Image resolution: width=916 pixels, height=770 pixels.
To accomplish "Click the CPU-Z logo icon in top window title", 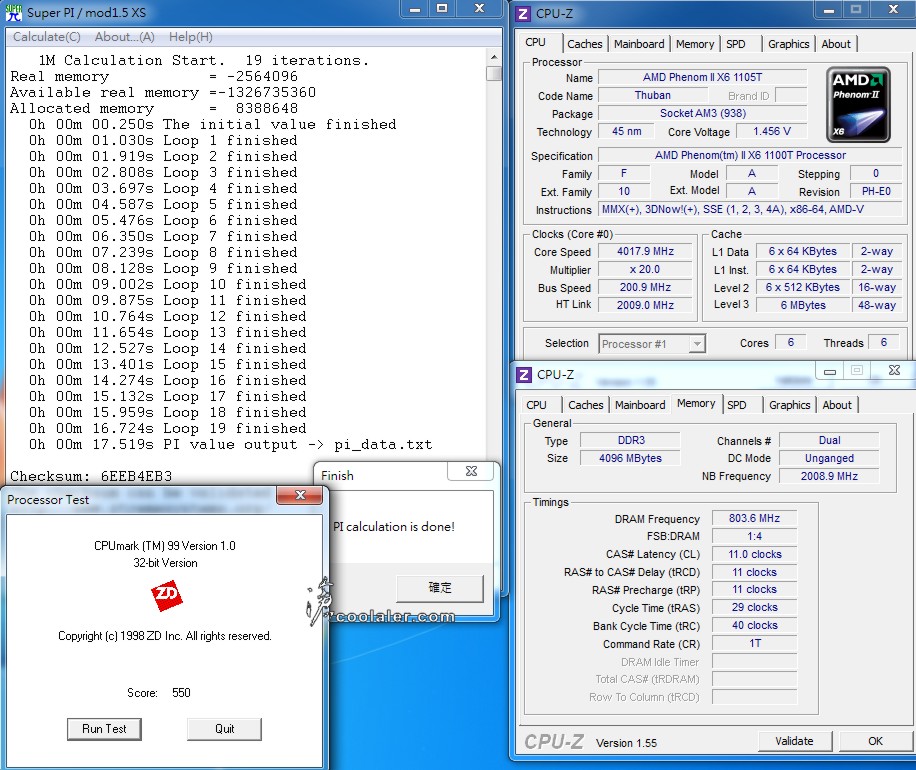I will click(x=523, y=13).
